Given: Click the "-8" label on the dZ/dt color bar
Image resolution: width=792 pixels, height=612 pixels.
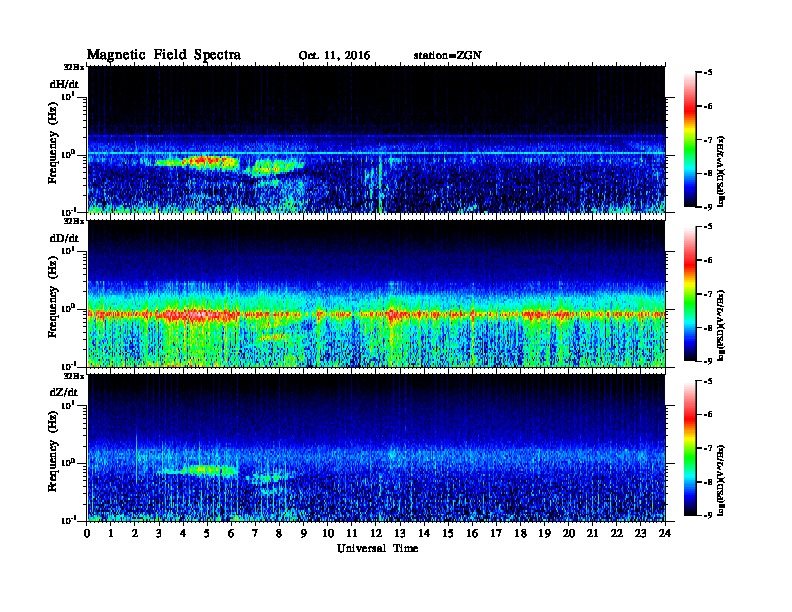Looking at the screenshot, I should coord(708,482).
